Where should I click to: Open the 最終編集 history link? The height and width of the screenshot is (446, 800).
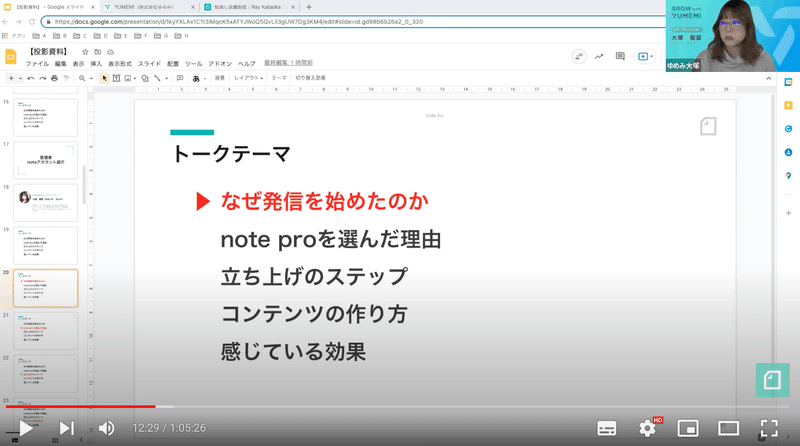[x=288, y=63]
